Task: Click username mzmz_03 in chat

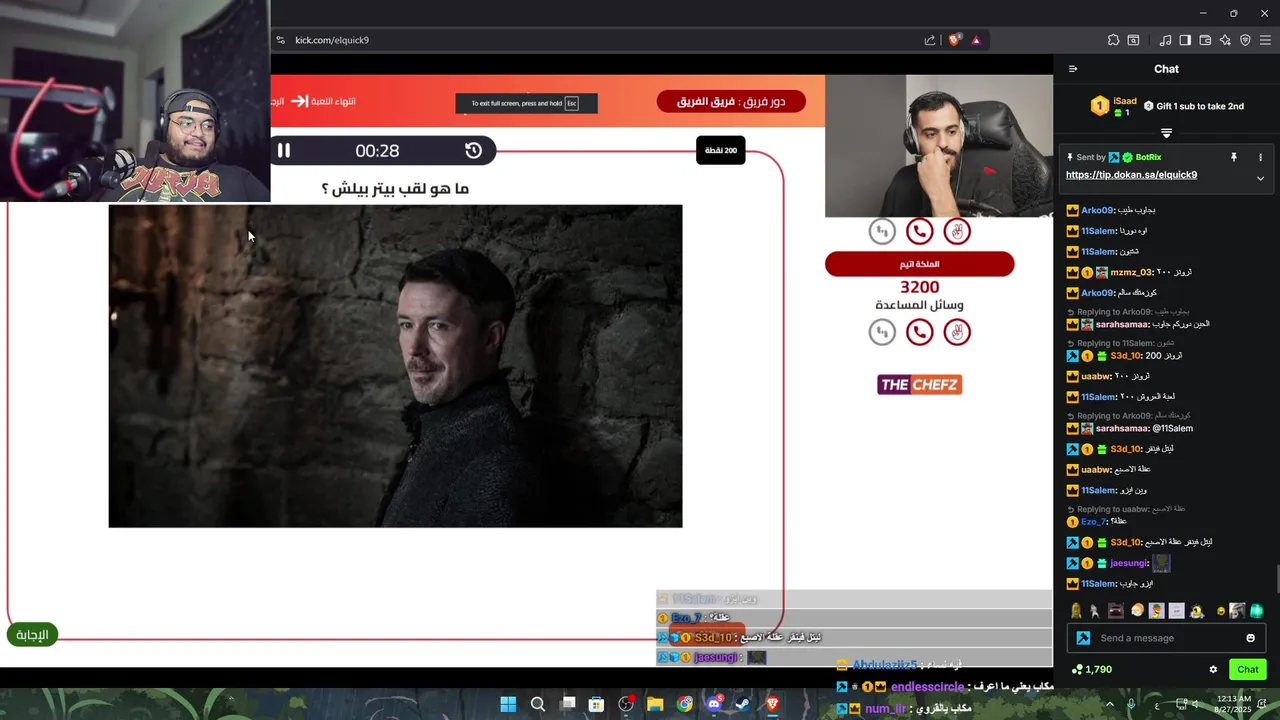Action: (x=1131, y=272)
